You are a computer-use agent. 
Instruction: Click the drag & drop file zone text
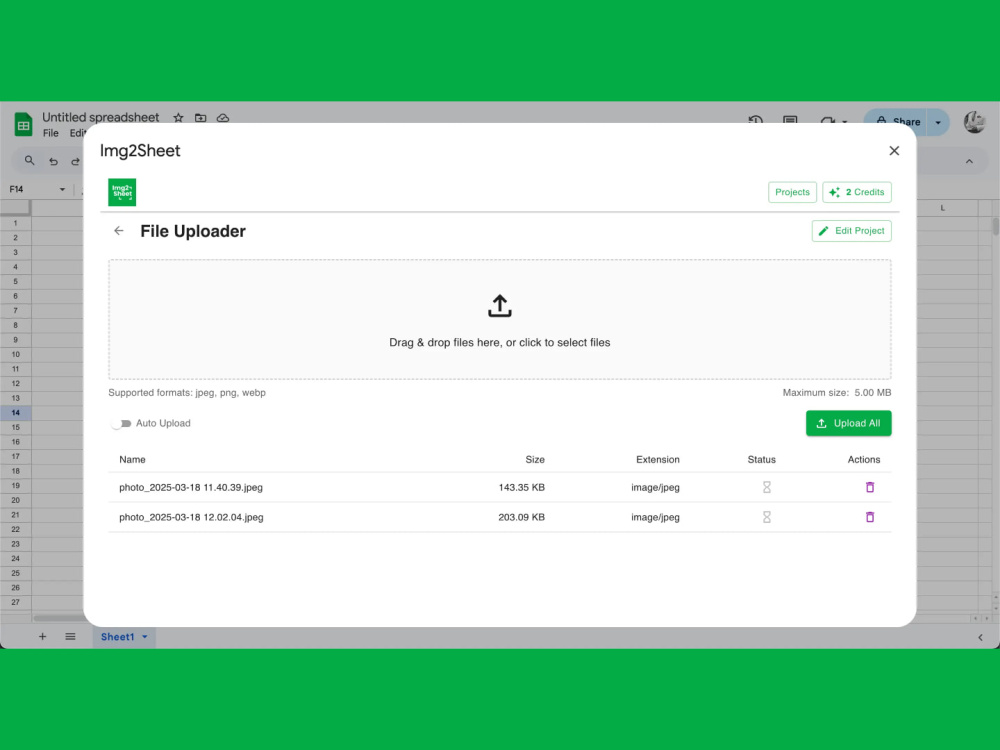pos(499,342)
